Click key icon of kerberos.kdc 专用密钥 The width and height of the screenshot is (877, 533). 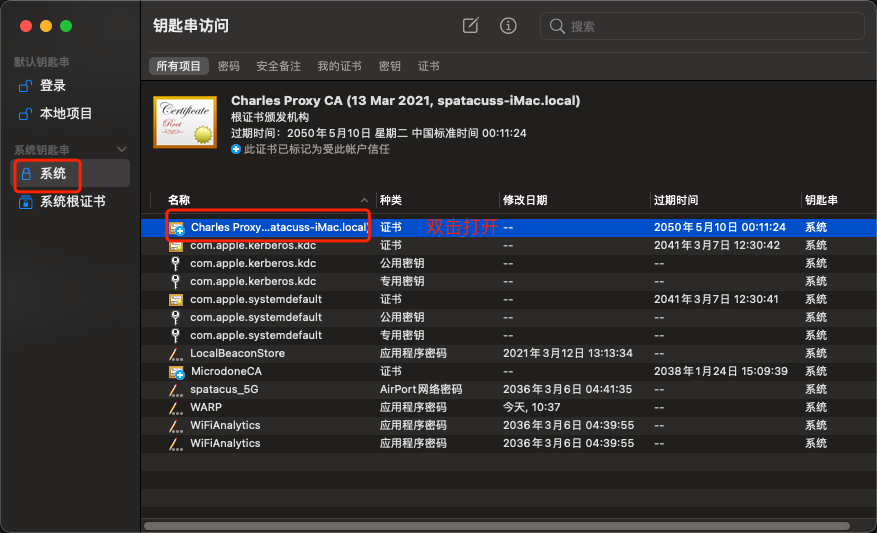coord(176,281)
